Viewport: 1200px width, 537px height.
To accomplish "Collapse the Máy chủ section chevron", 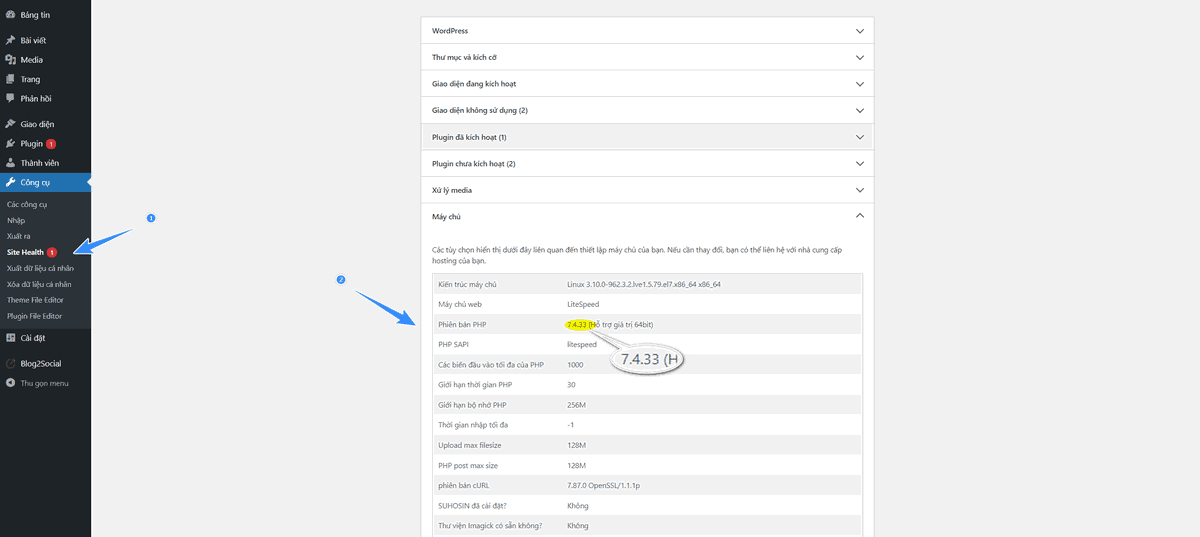I will [x=860, y=216].
